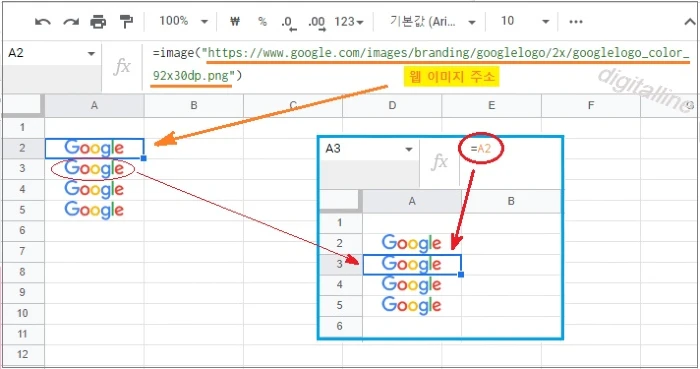Open the 100% zoom dropdown
This screenshot has width=700, height=369.
183,21
